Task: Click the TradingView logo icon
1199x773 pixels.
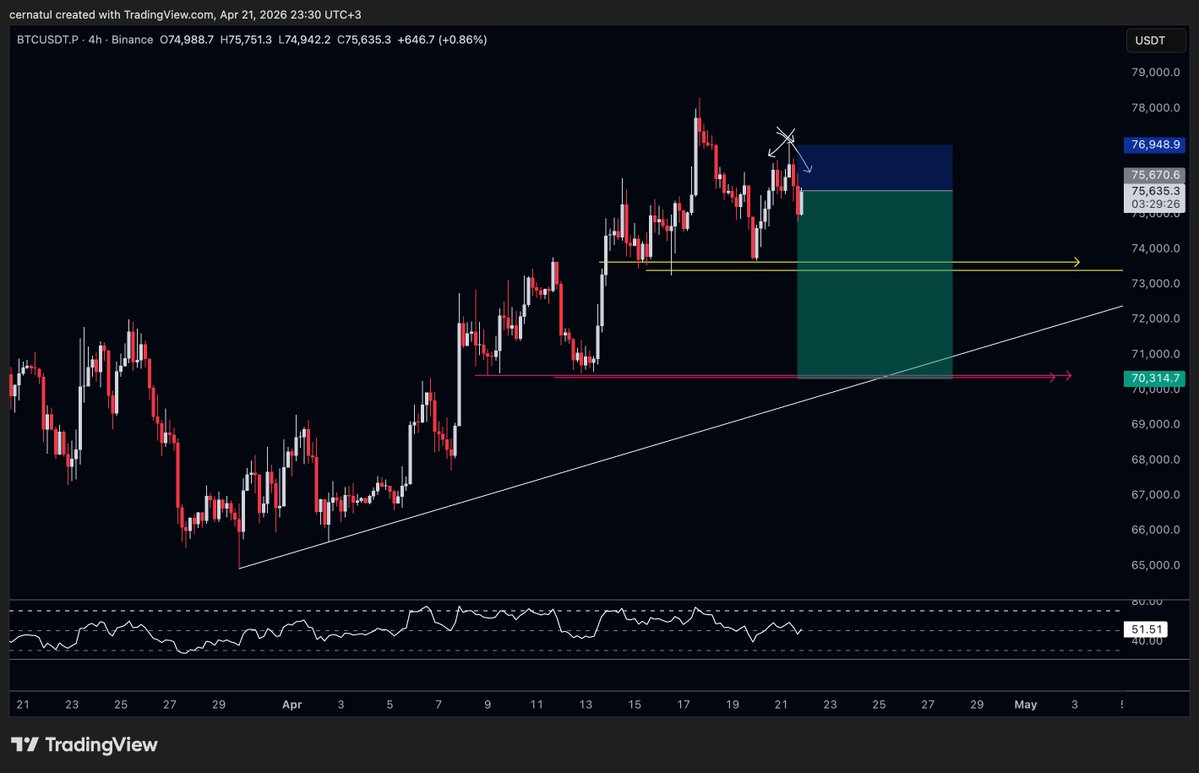Action: click(x=24, y=745)
